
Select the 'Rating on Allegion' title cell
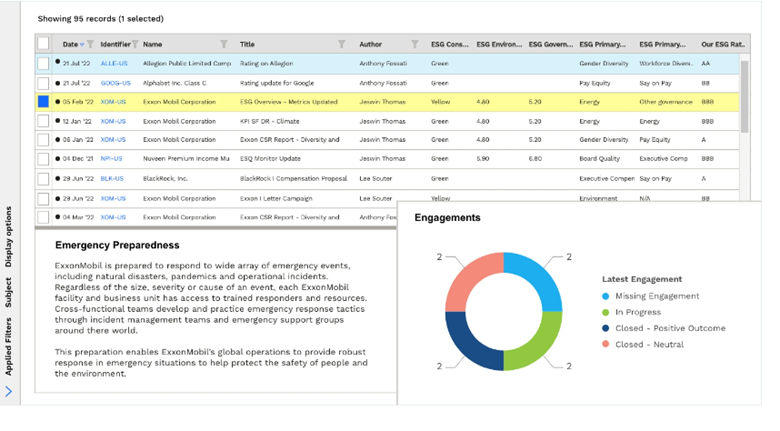(266, 64)
